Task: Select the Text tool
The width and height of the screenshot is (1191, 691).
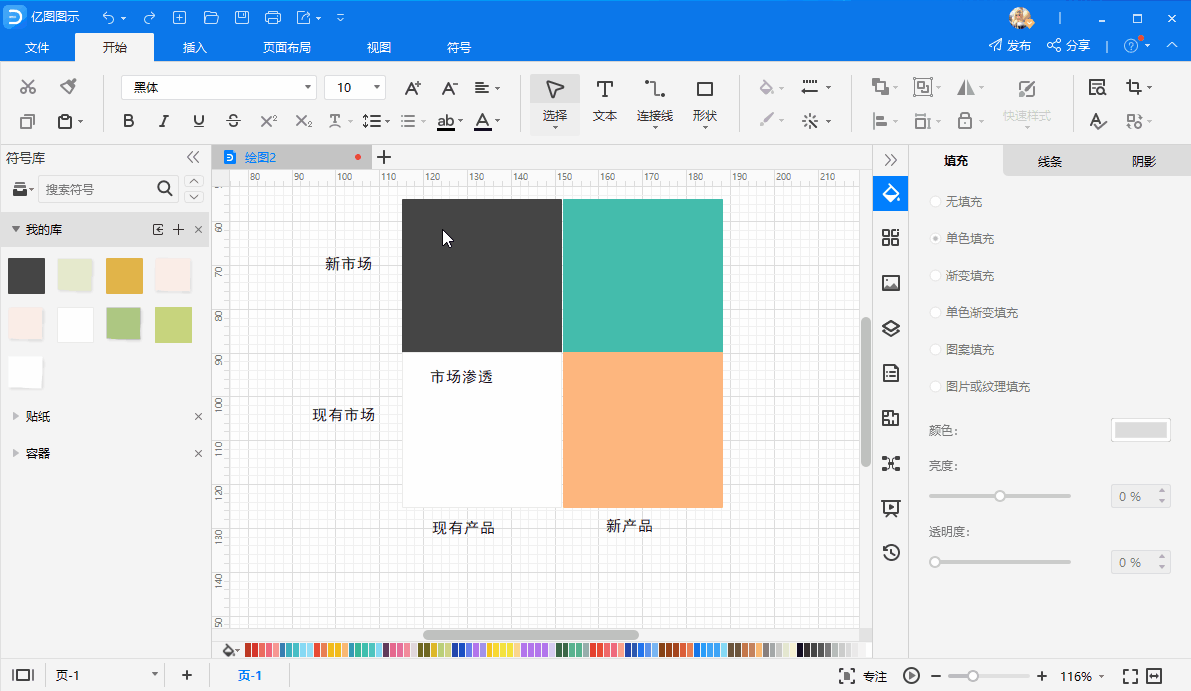Action: pyautogui.click(x=605, y=102)
